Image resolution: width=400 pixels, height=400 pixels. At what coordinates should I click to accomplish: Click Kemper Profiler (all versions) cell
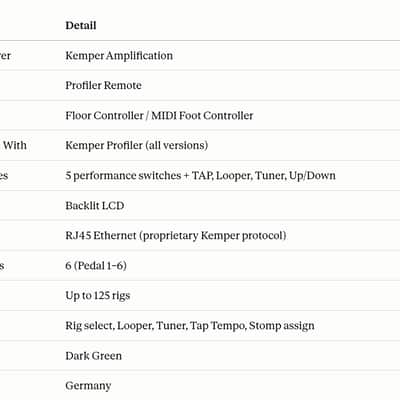click(x=137, y=146)
